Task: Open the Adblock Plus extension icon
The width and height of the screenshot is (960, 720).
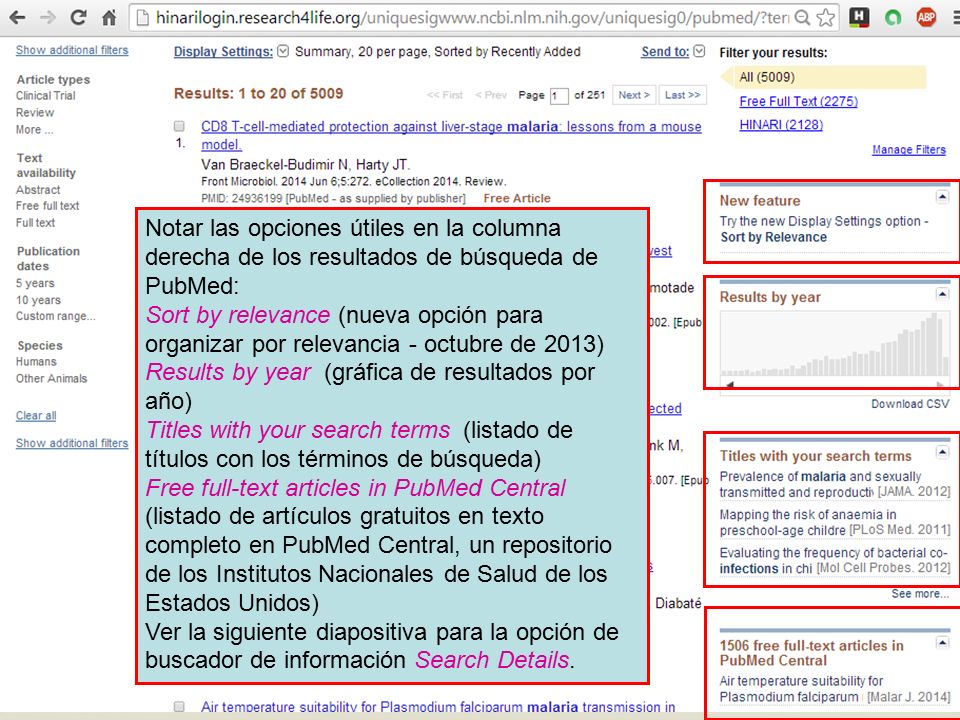Action: [x=926, y=17]
